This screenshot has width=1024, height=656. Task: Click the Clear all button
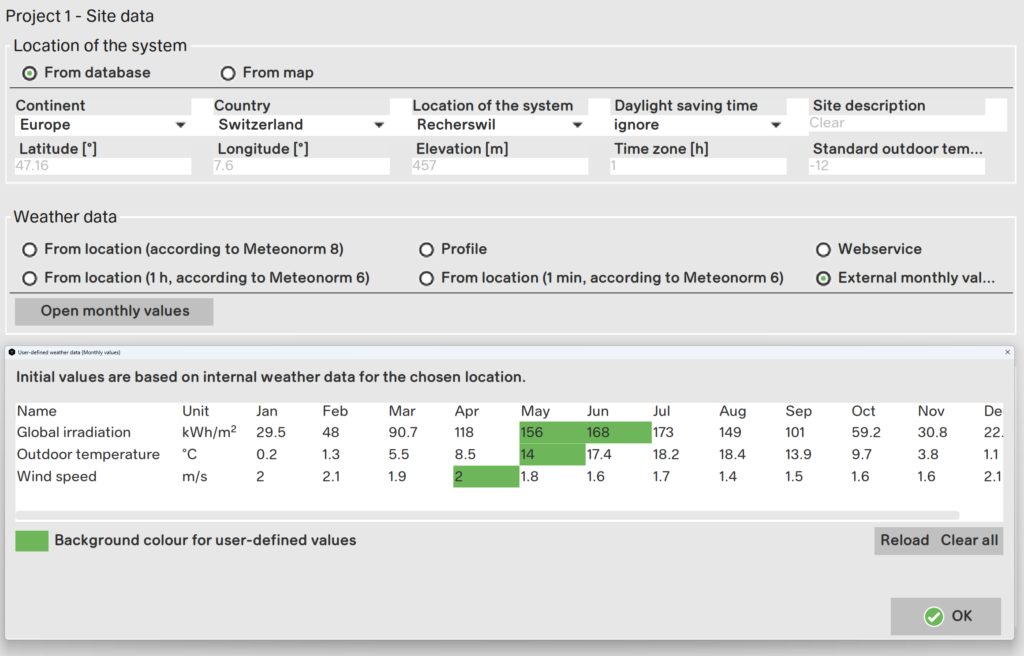point(969,540)
